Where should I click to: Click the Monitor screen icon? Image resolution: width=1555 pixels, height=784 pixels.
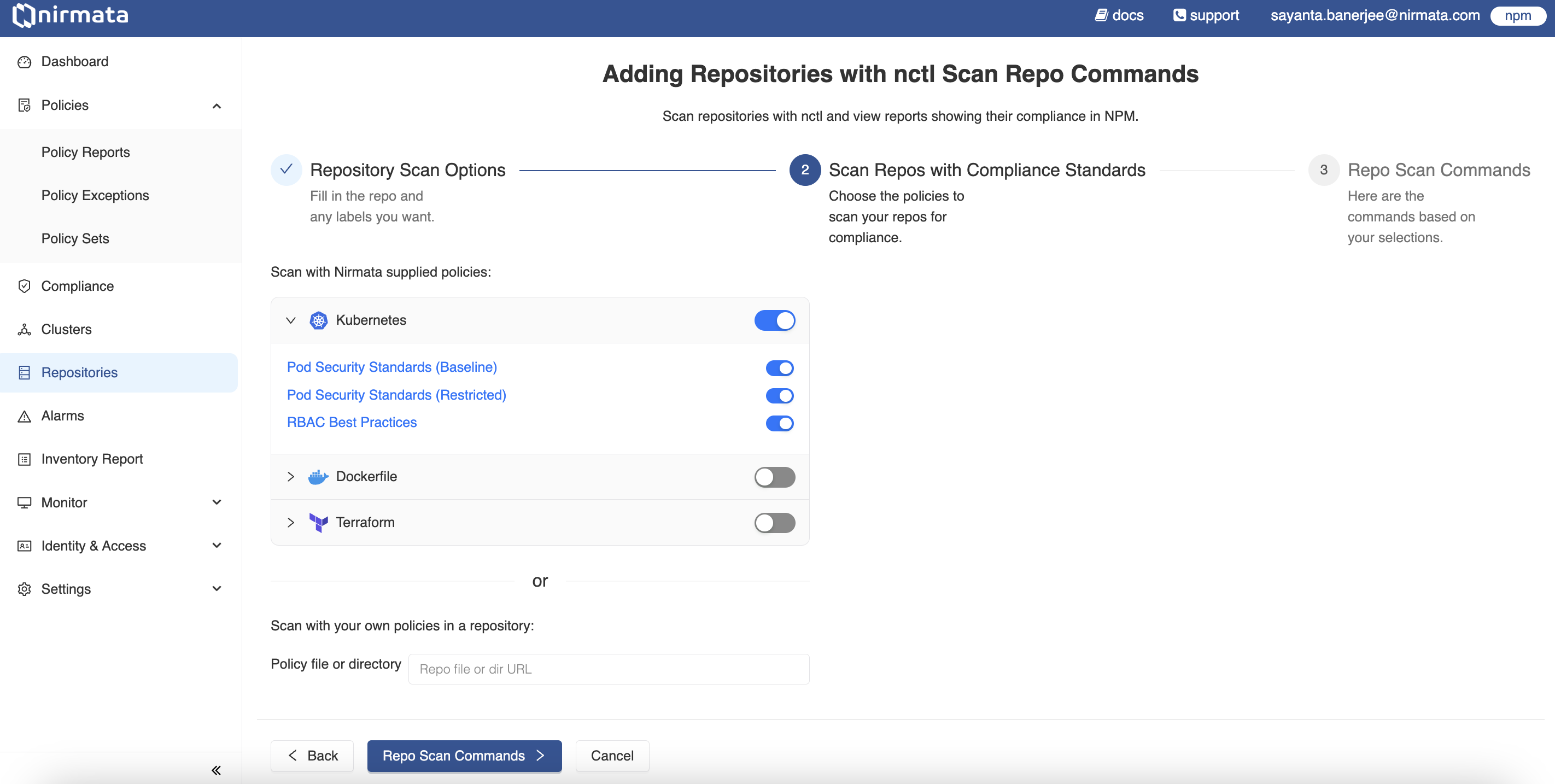(24, 503)
